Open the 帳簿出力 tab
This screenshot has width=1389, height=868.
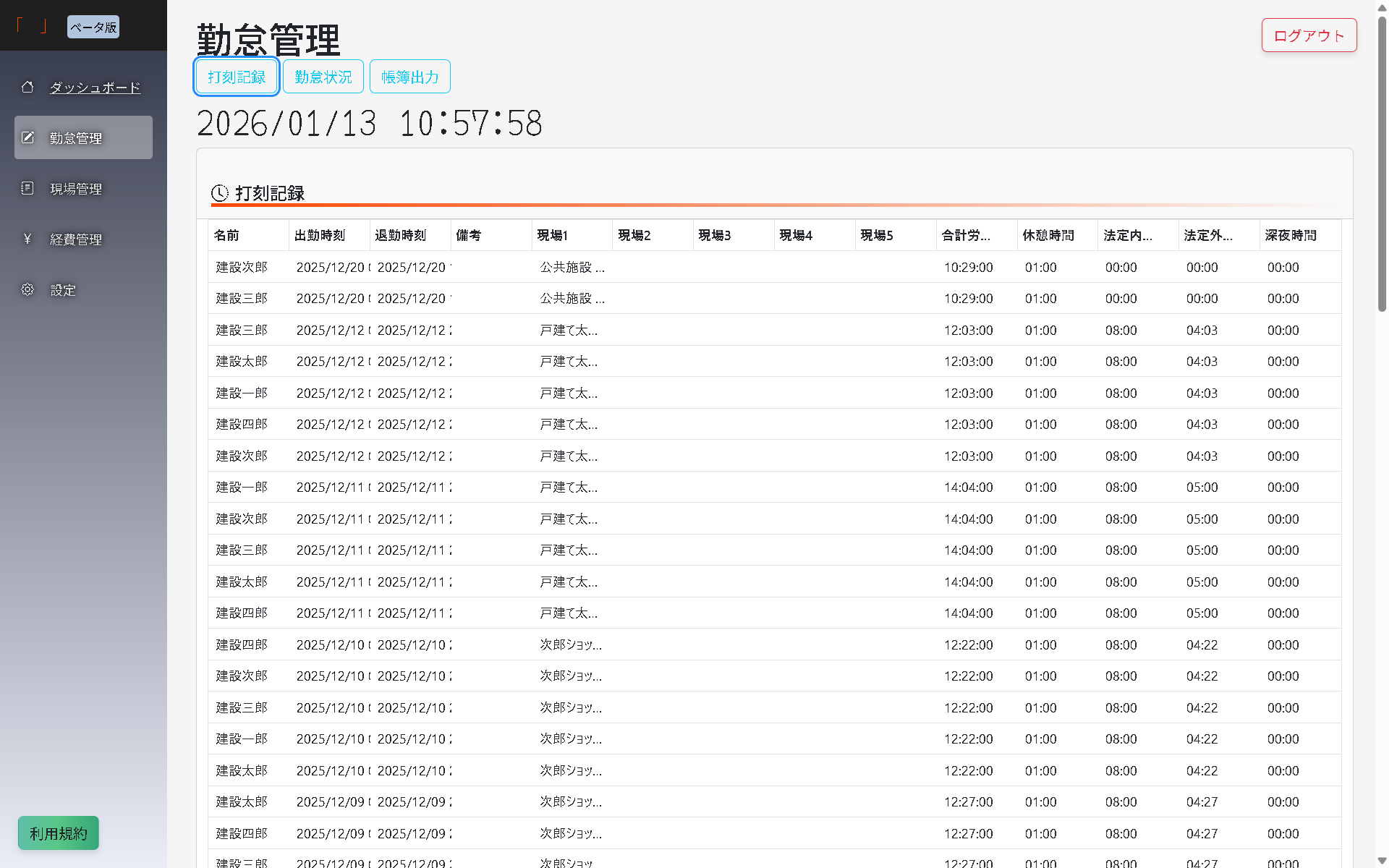[409, 76]
